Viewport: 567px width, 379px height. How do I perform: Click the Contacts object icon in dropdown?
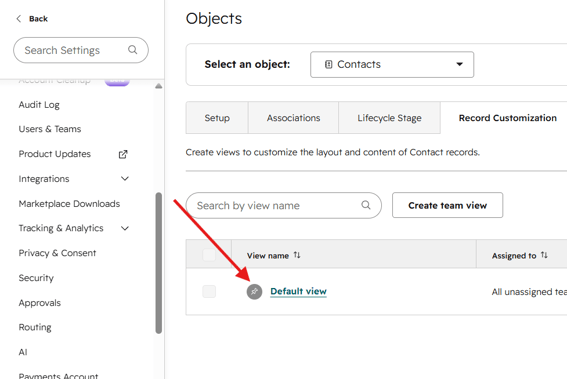click(x=328, y=64)
